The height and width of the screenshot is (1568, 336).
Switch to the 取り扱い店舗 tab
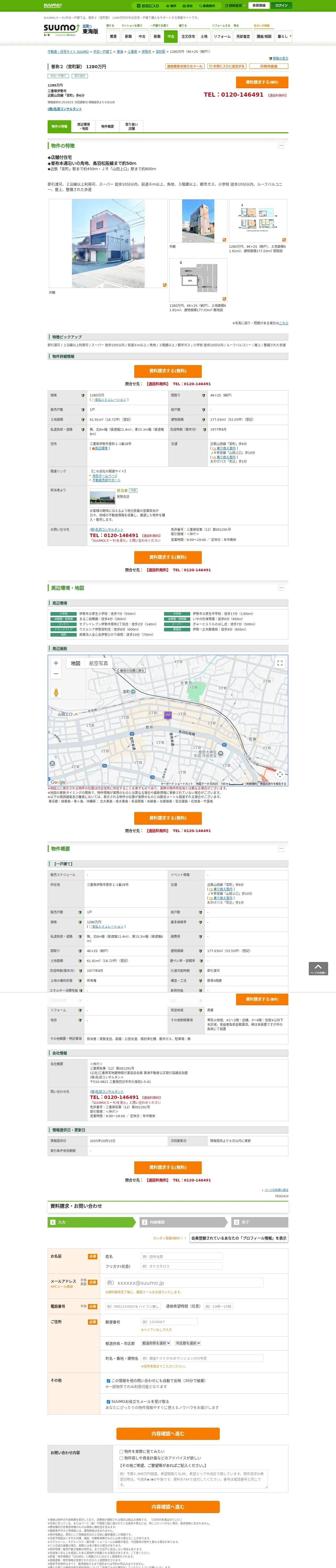131,126
